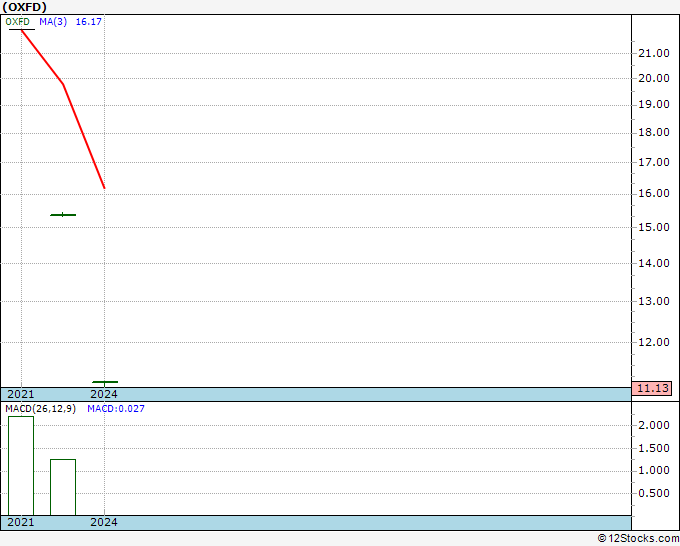
Task: Click the shorter second MACD histogram bar
Action: point(63,487)
